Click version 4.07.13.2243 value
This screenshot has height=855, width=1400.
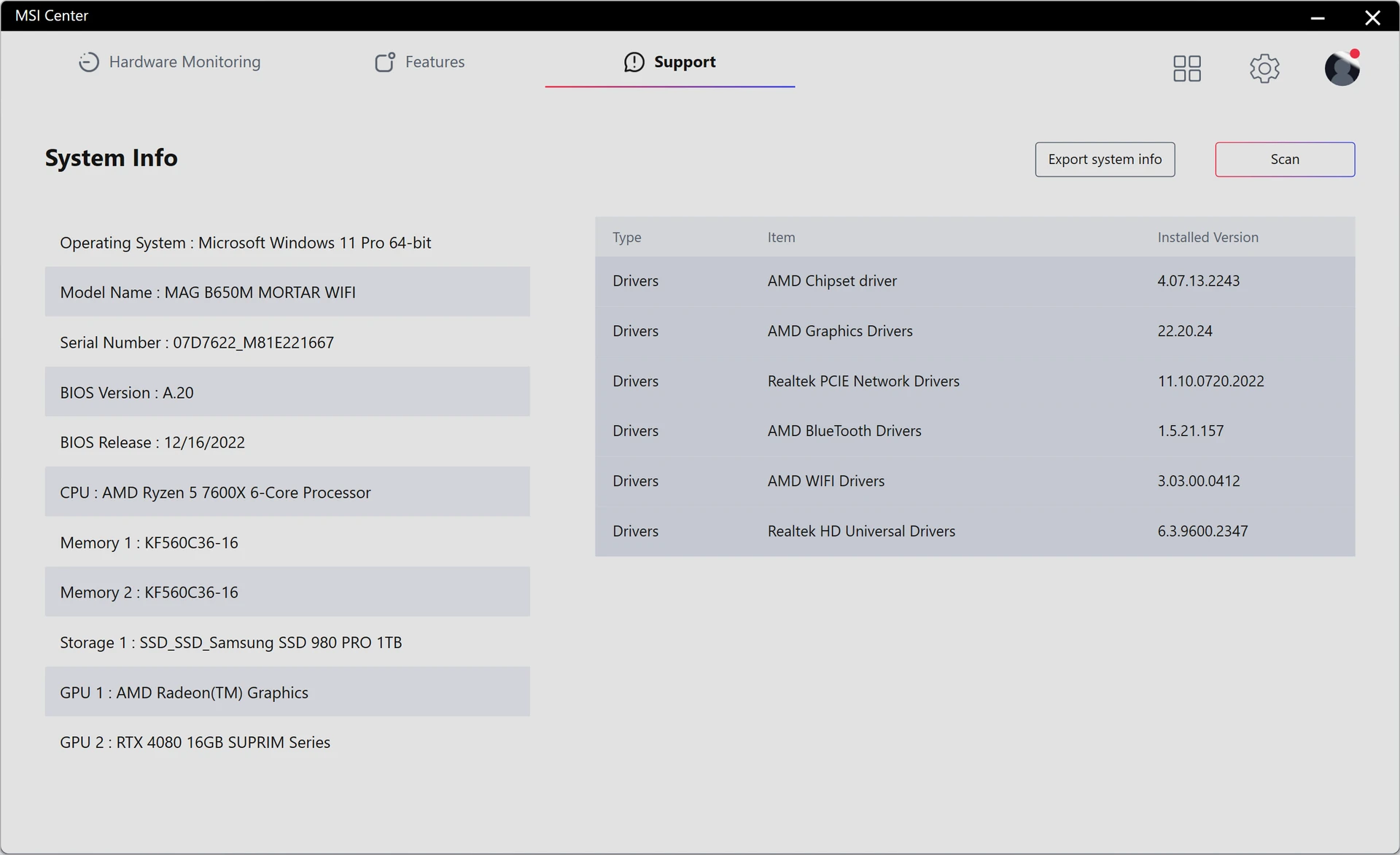pyautogui.click(x=1198, y=281)
